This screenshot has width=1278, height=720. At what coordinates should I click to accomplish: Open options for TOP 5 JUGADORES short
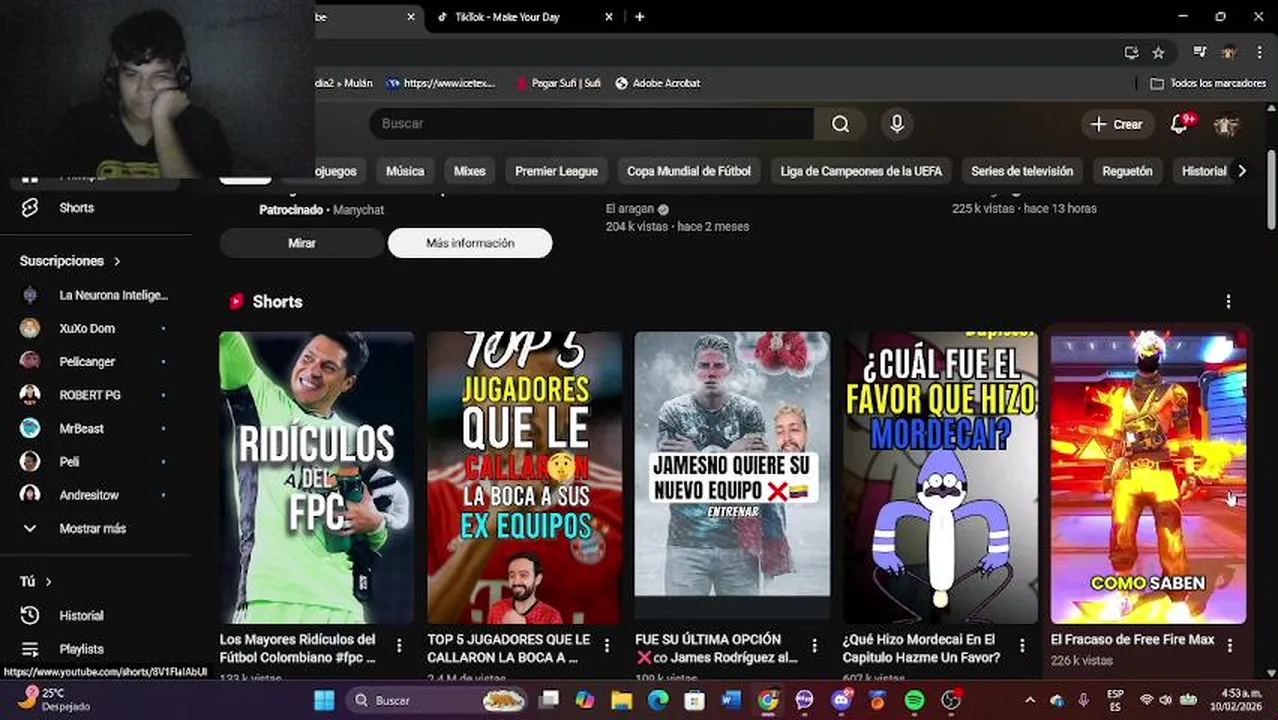[x=607, y=646]
